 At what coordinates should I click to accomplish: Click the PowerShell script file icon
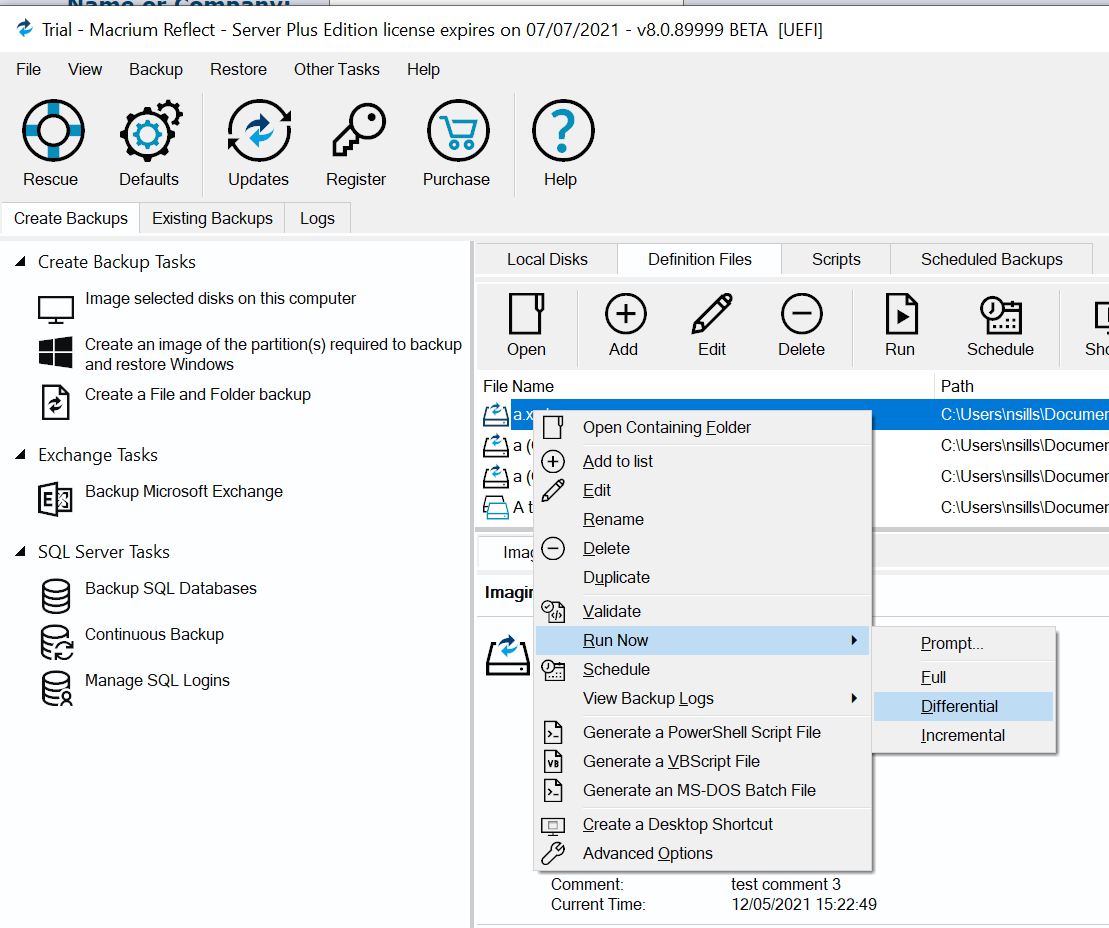coord(553,732)
